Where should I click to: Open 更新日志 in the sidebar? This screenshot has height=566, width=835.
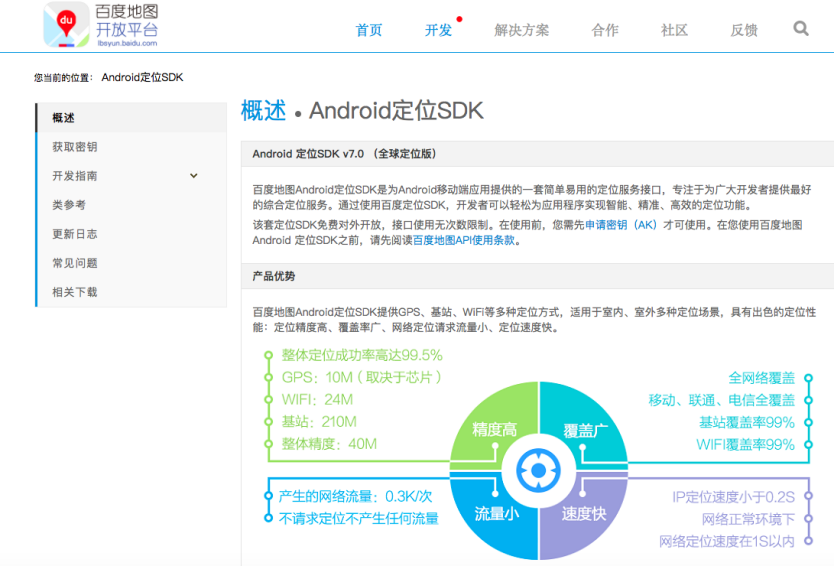pyautogui.click(x=132, y=234)
